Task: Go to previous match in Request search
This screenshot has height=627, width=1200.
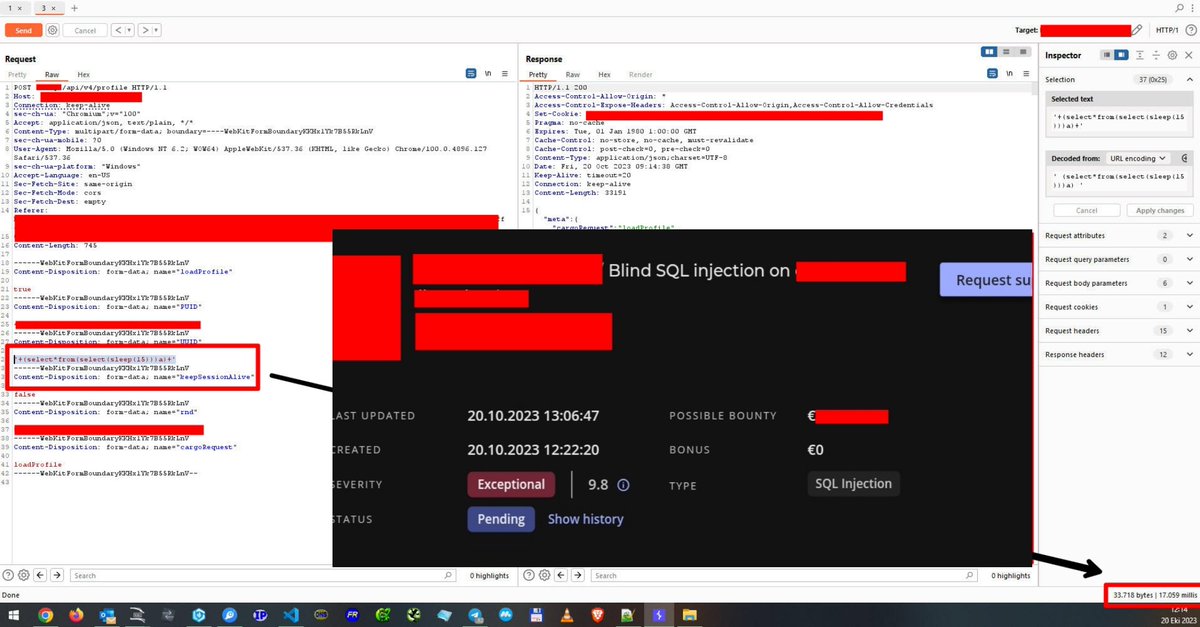Action: click(x=40, y=575)
